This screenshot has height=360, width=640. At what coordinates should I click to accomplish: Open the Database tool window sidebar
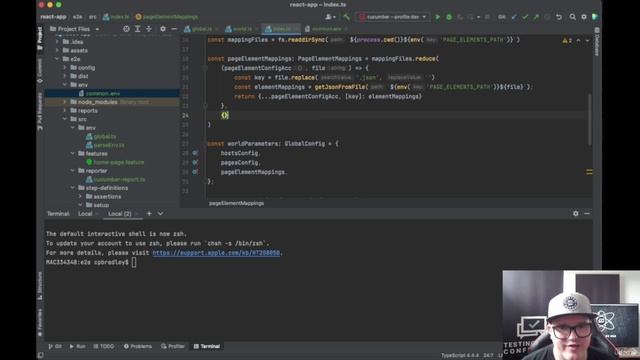pos(597,42)
